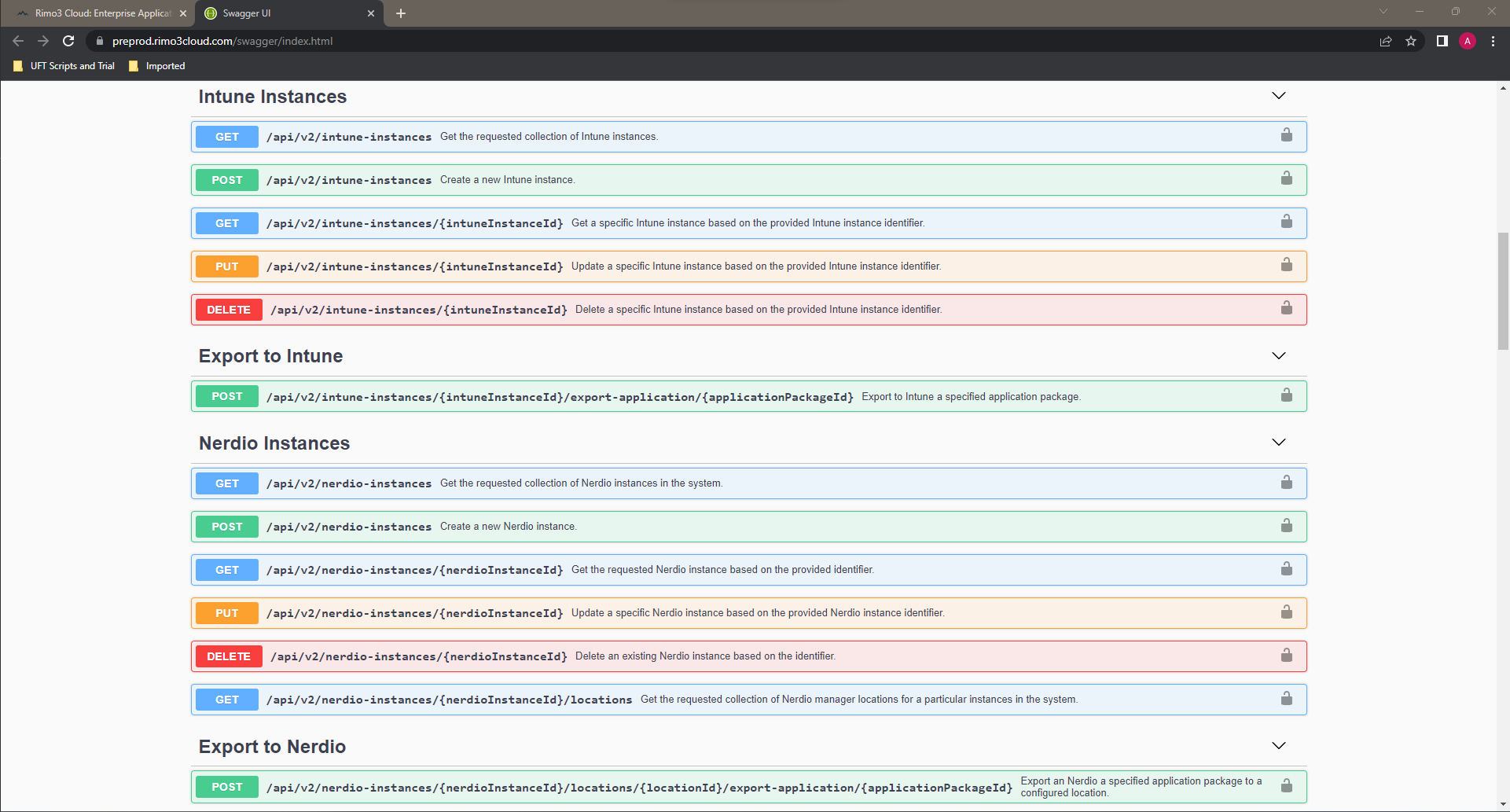Collapse the Export to Intune section

(1278, 356)
